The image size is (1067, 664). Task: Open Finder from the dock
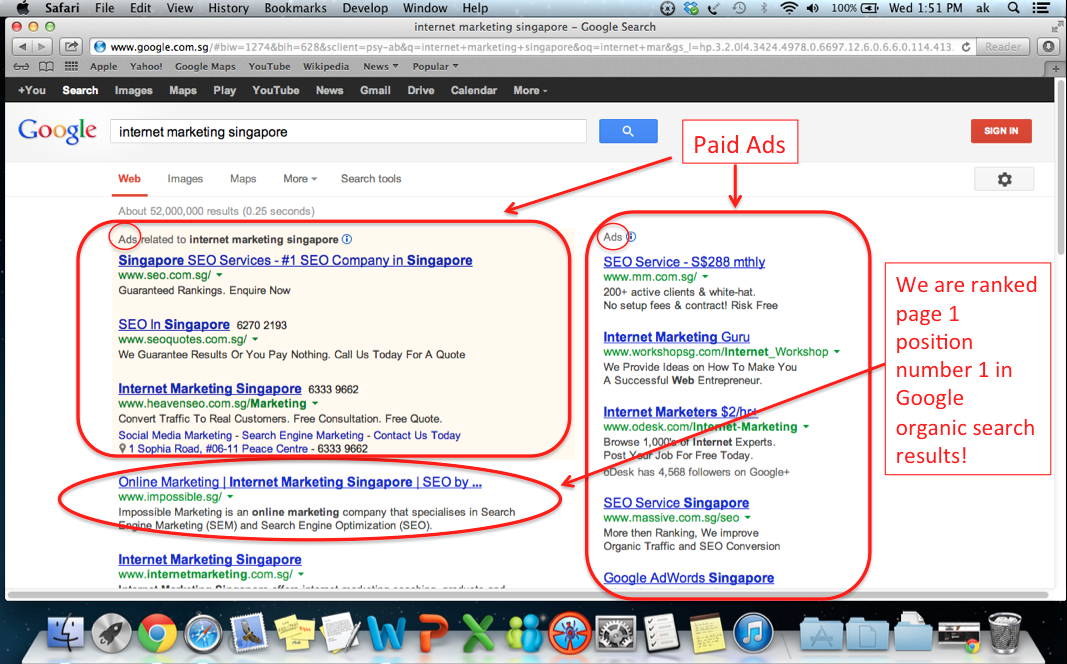click(x=65, y=633)
